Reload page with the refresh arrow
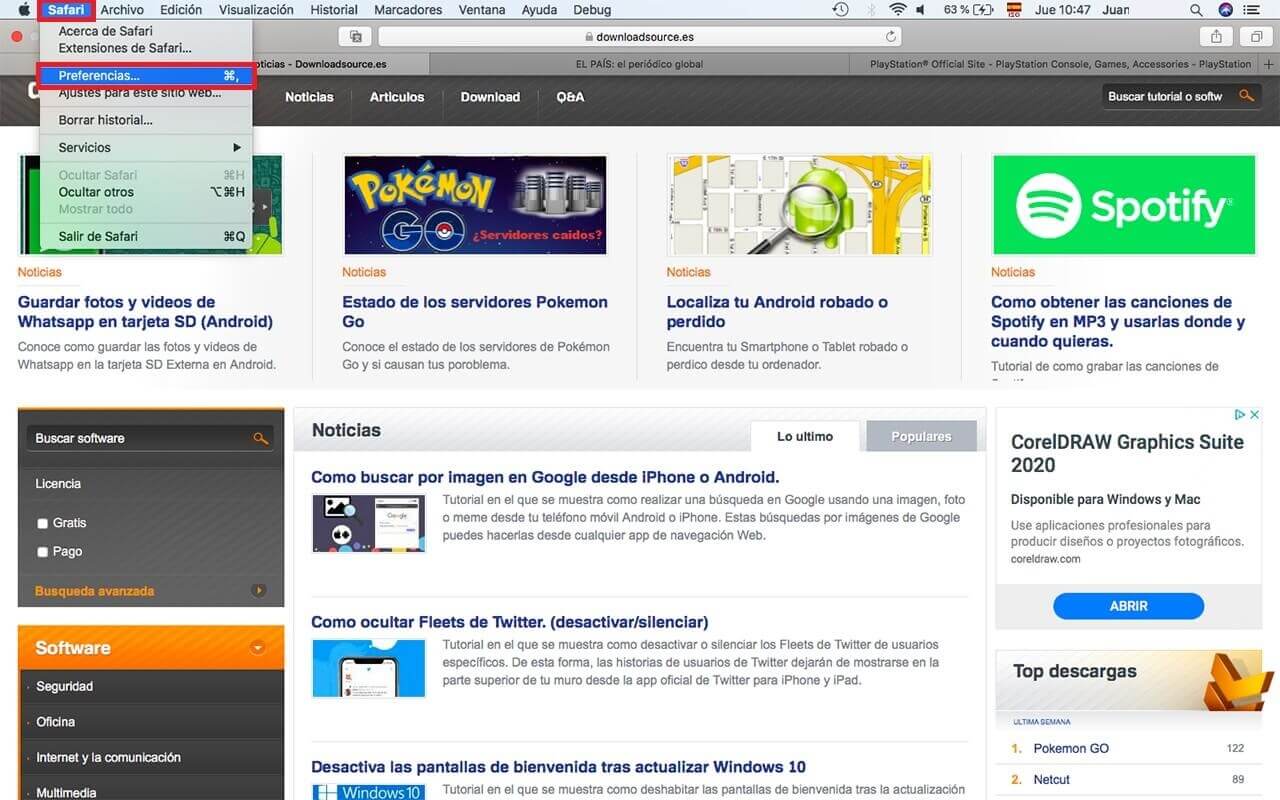Screen dimensions: 1280x800 click(891, 37)
